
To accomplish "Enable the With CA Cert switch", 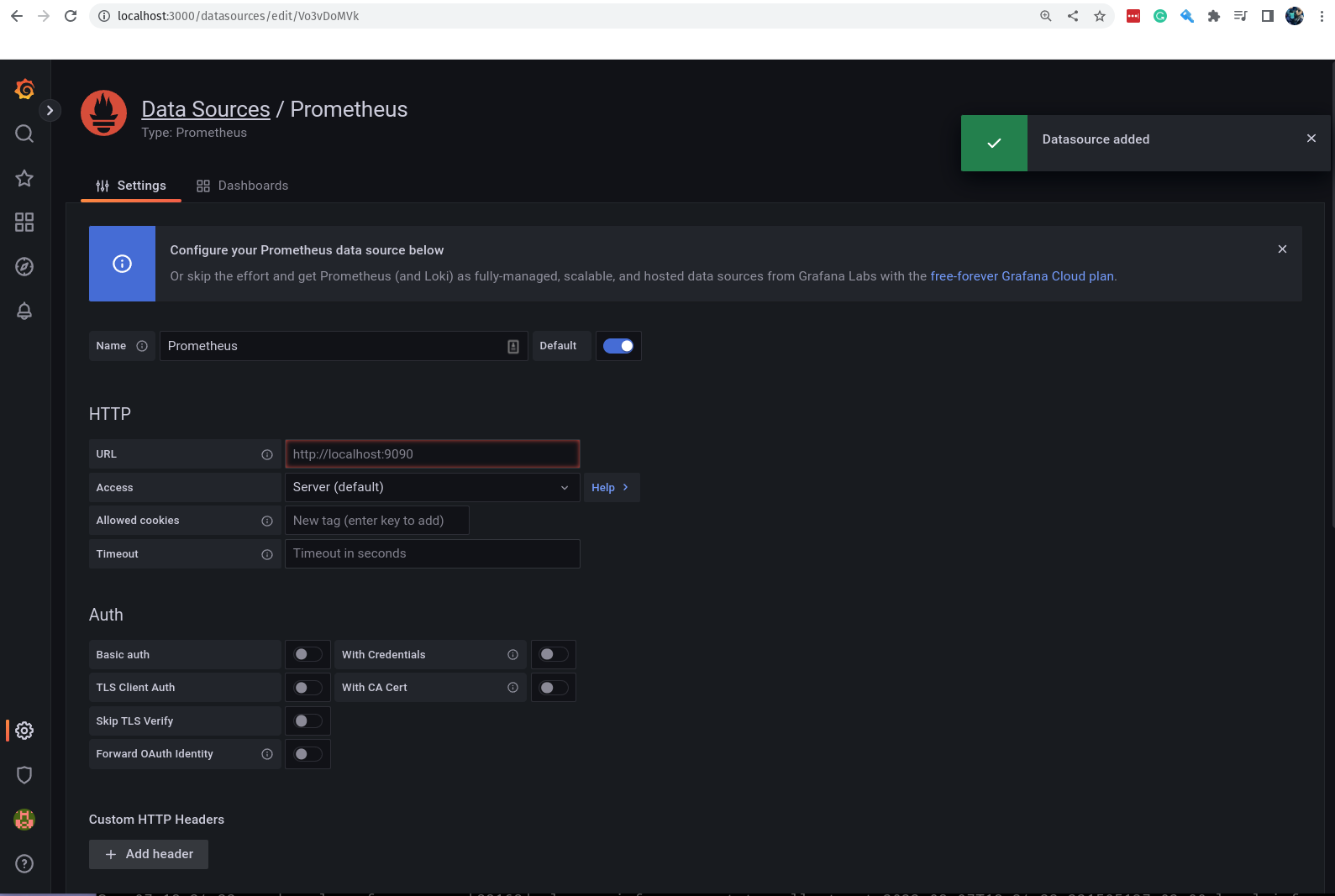I will click(x=554, y=688).
